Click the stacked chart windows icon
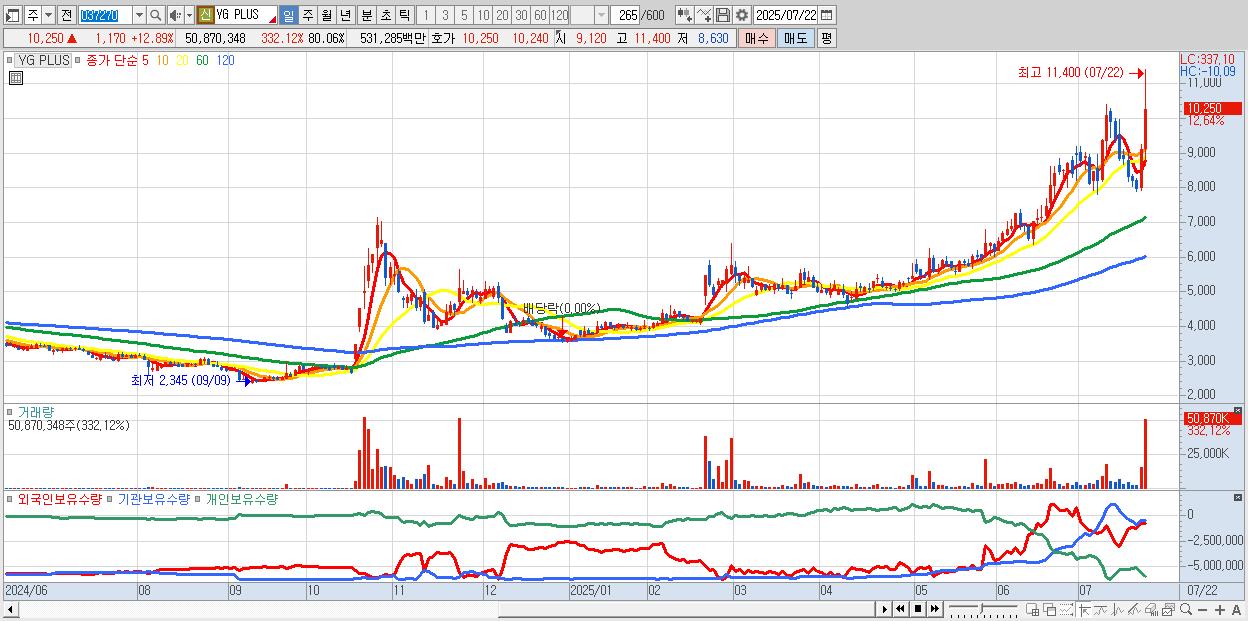Image resolution: width=1248 pixels, height=621 pixels. [x=1168, y=609]
